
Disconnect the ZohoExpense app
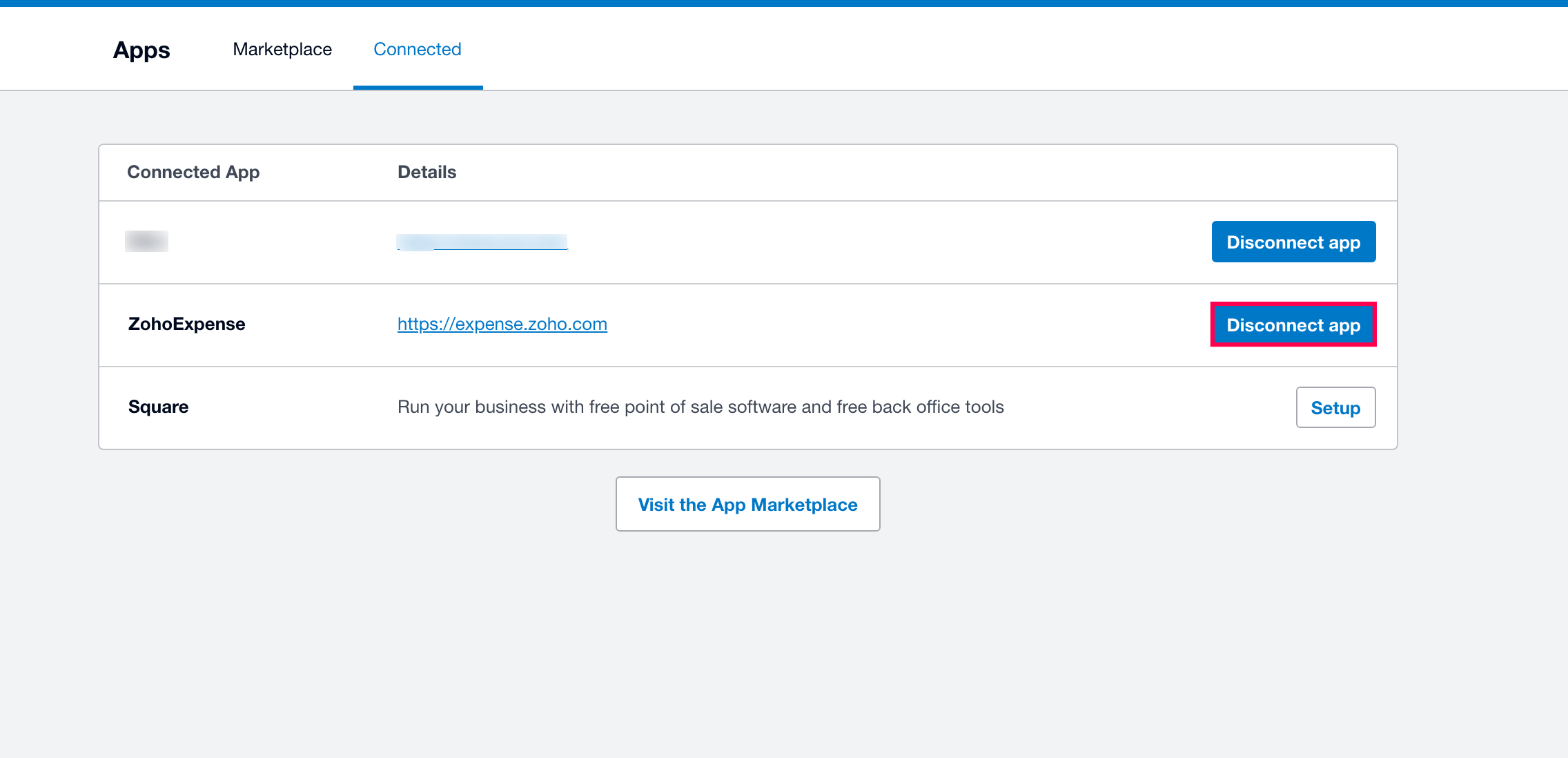click(1293, 324)
